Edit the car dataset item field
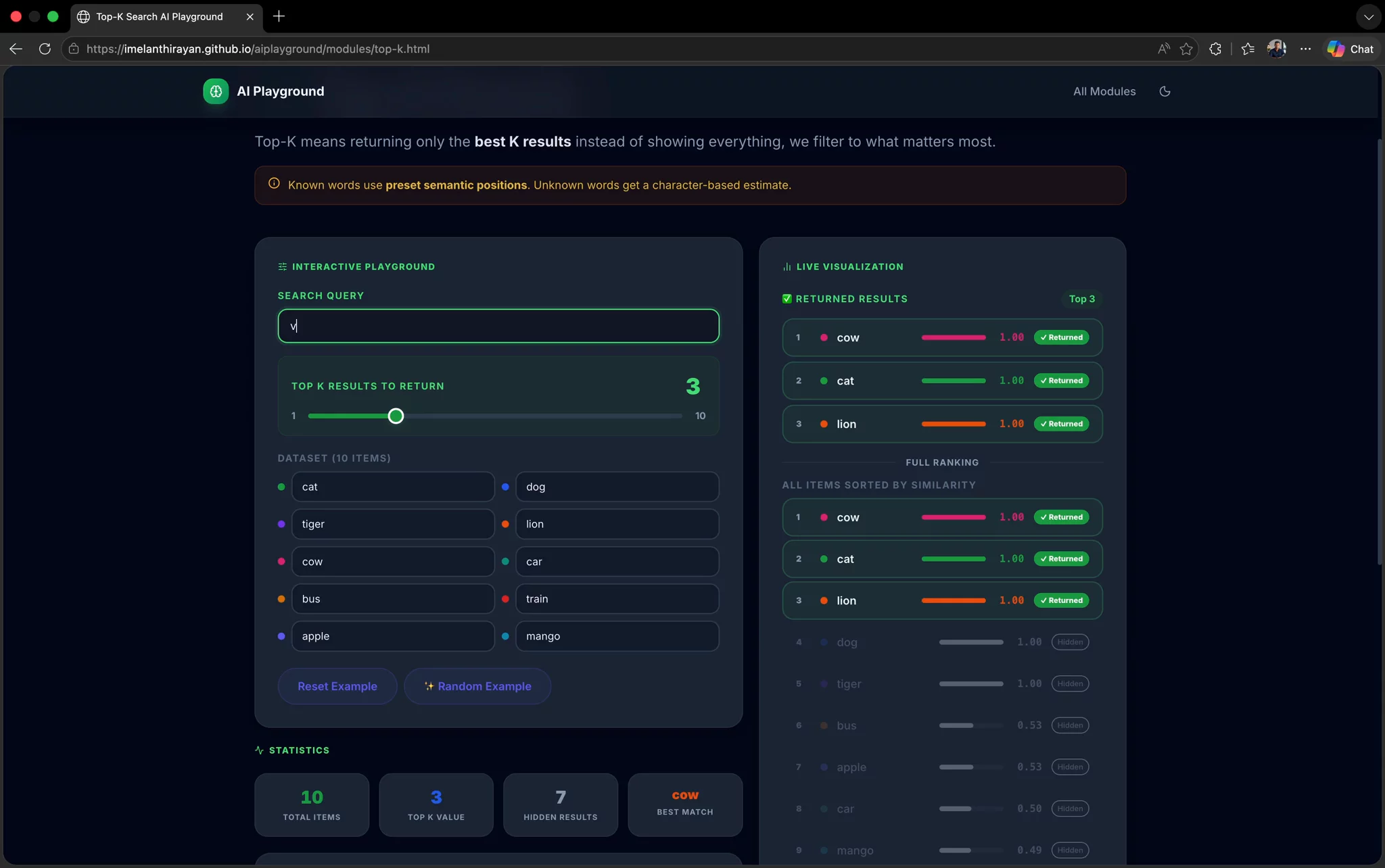The height and width of the screenshot is (868, 1385). pos(617,562)
